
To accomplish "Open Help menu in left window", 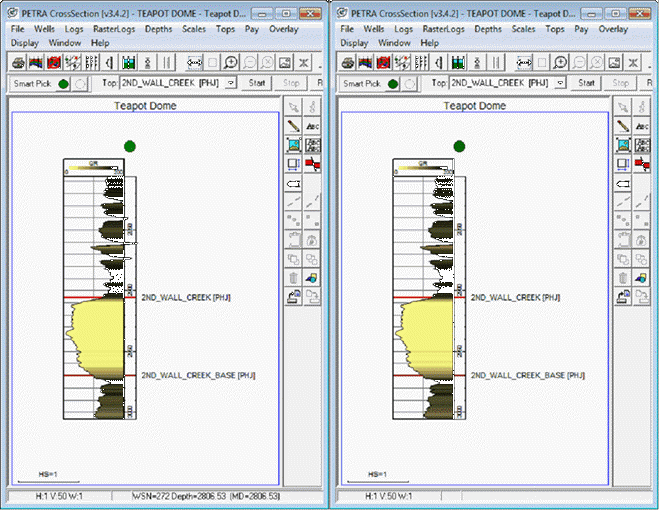I will coord(100,43).
